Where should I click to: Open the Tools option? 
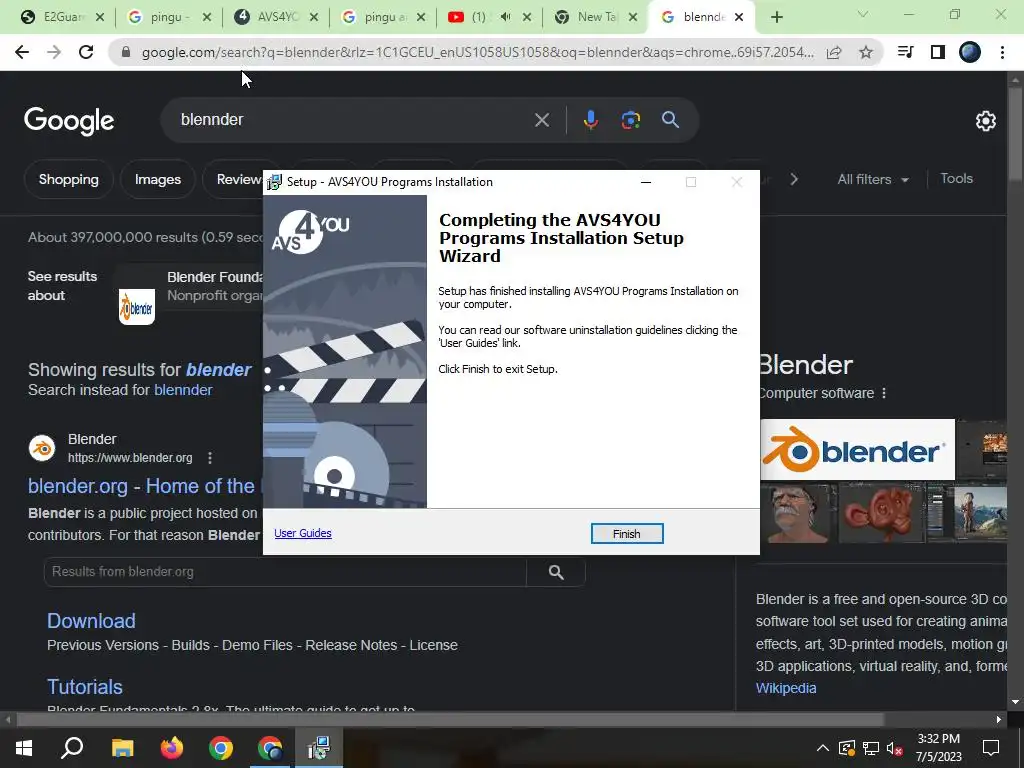(x=956, y=179)
